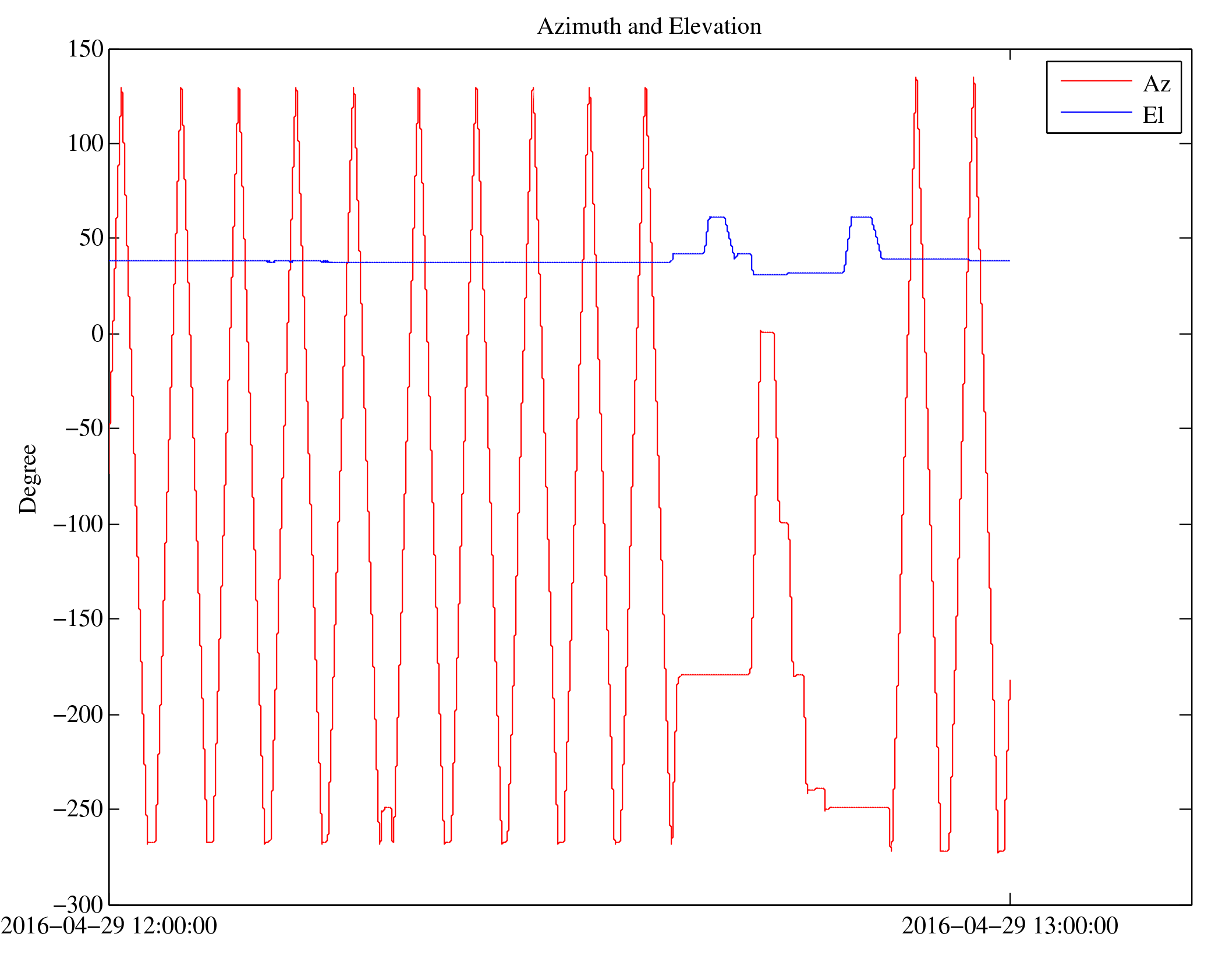Screen dimensions: 1208x980
Task: Click the 'Azimuth and Elevation' chart title
Action: pos(649,27)
